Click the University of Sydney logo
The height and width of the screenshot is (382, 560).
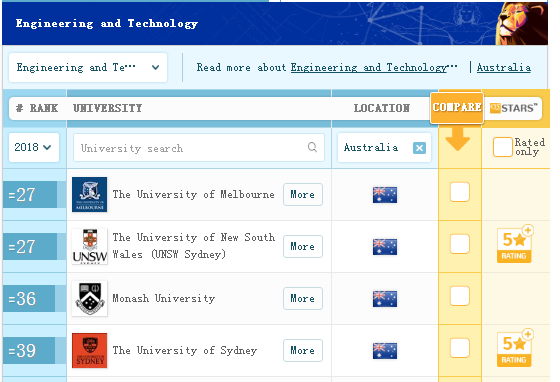[x=89, y=351]
